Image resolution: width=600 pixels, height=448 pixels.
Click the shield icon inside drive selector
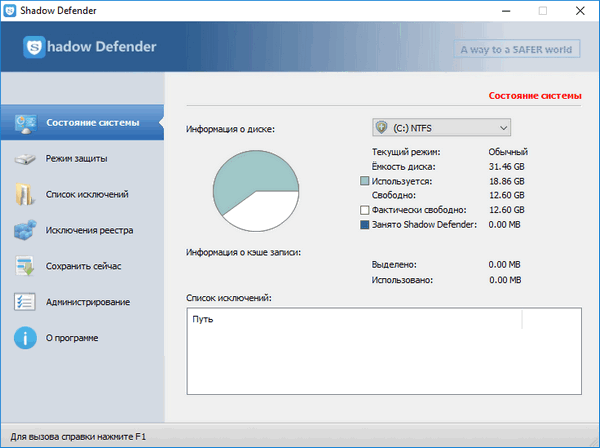tap(382, 127)
